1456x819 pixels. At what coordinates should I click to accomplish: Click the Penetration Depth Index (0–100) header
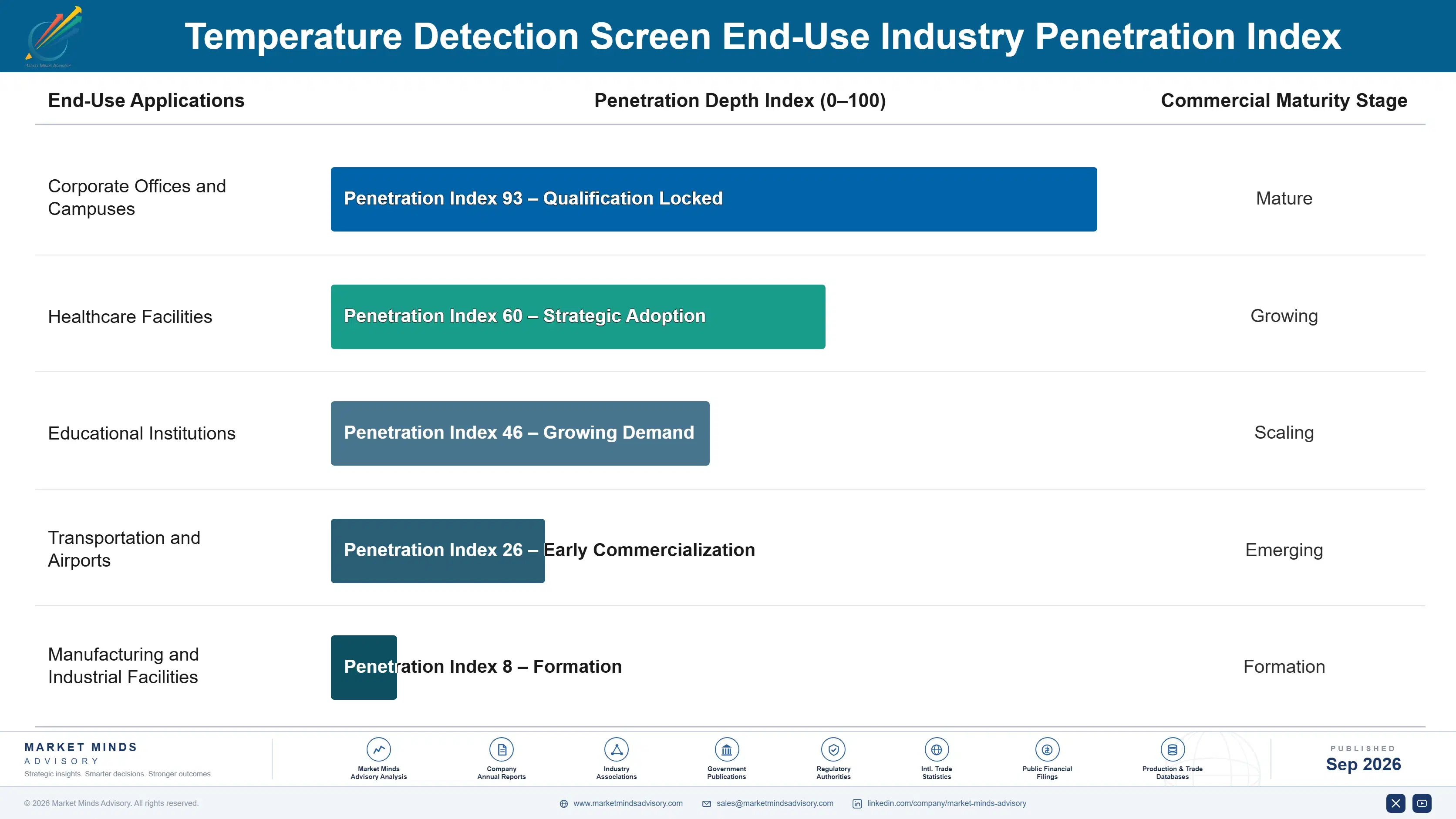tap(740, 101)
